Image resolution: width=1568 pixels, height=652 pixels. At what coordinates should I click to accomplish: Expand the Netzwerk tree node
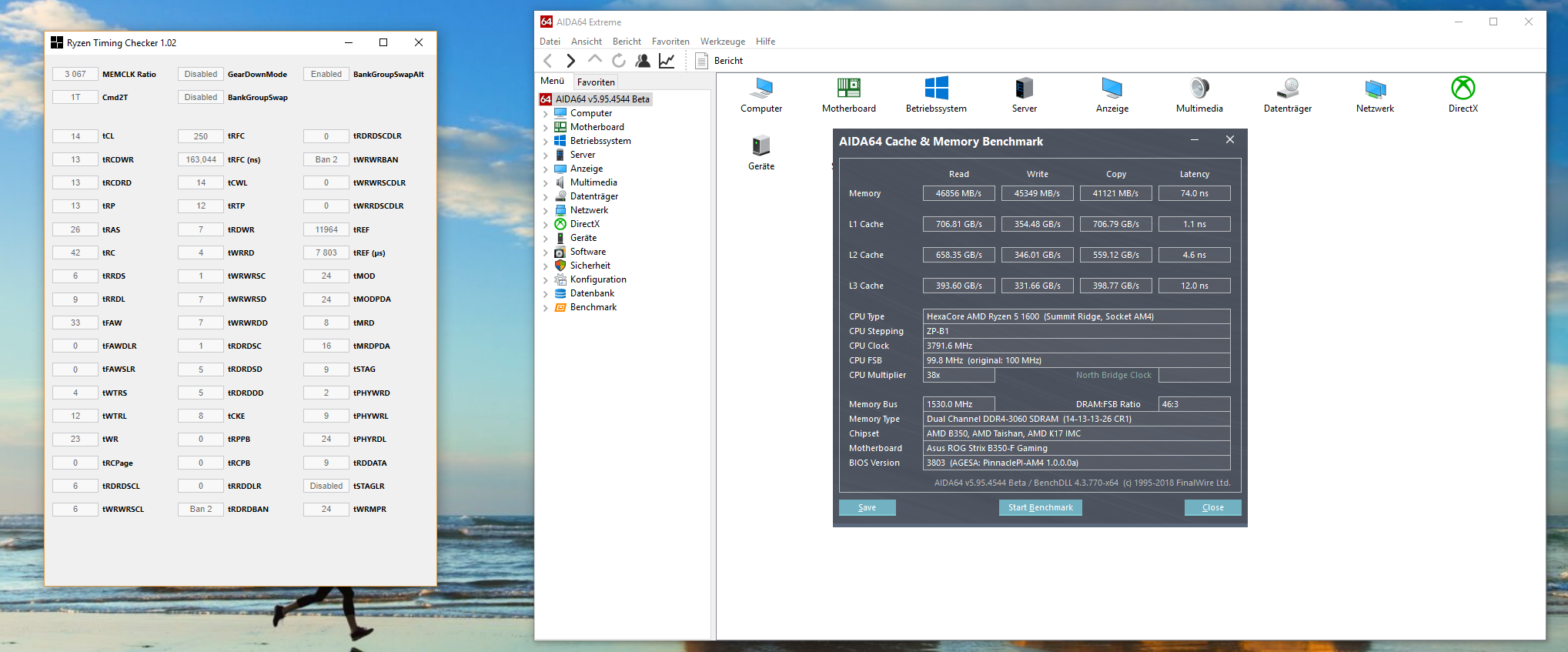click(x=546, y=211)
